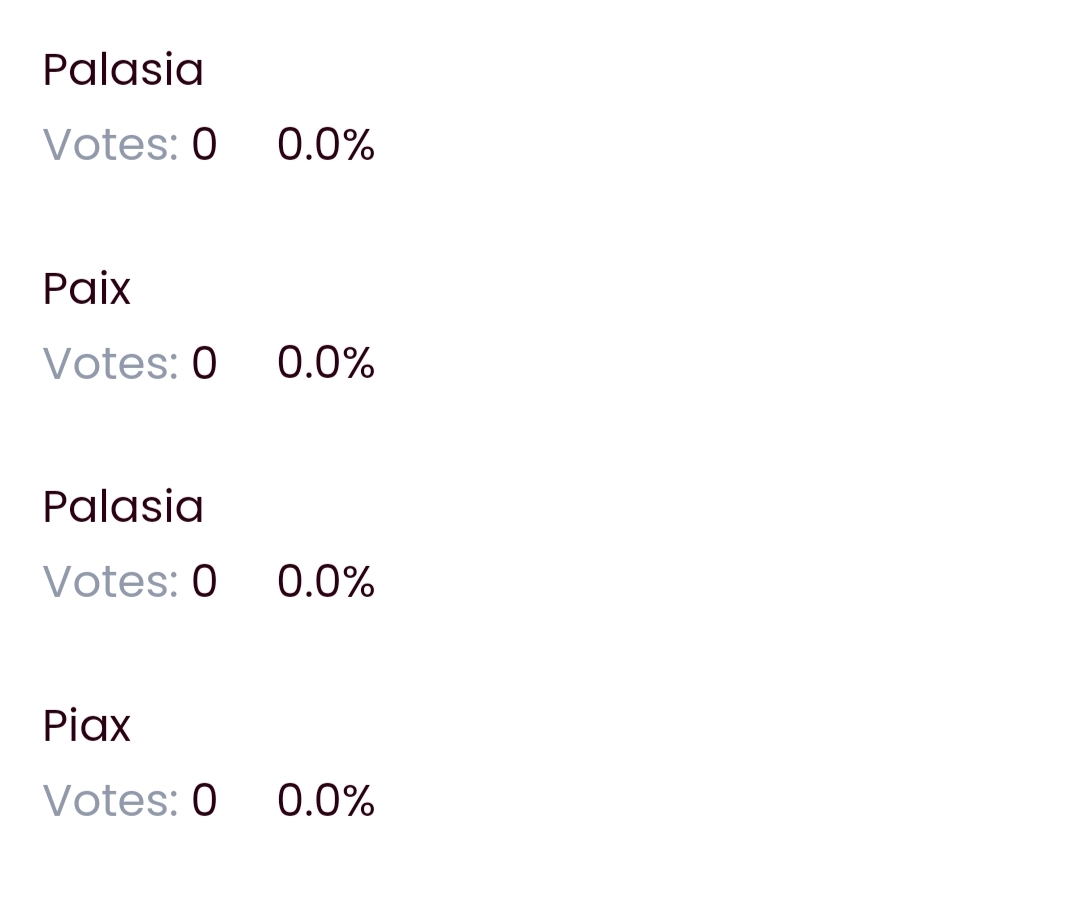
Task: Select vote count 0 of Palasia preceding Piax
Action: (205, 581)
